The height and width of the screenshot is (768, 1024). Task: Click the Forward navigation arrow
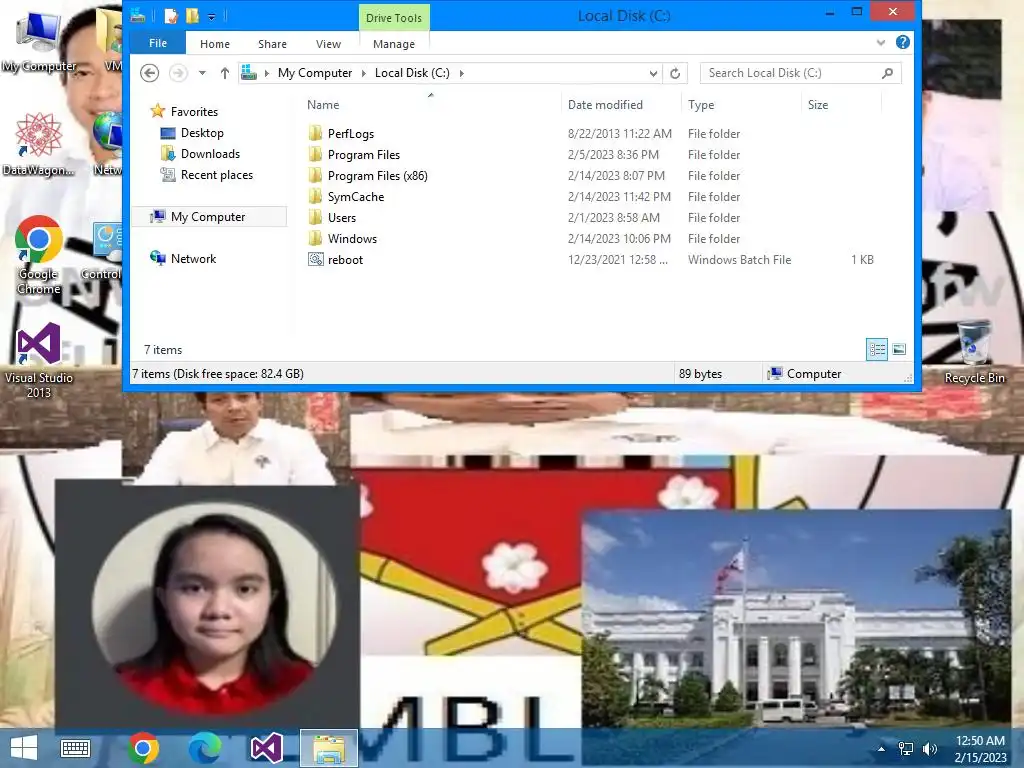coord(178,73)
